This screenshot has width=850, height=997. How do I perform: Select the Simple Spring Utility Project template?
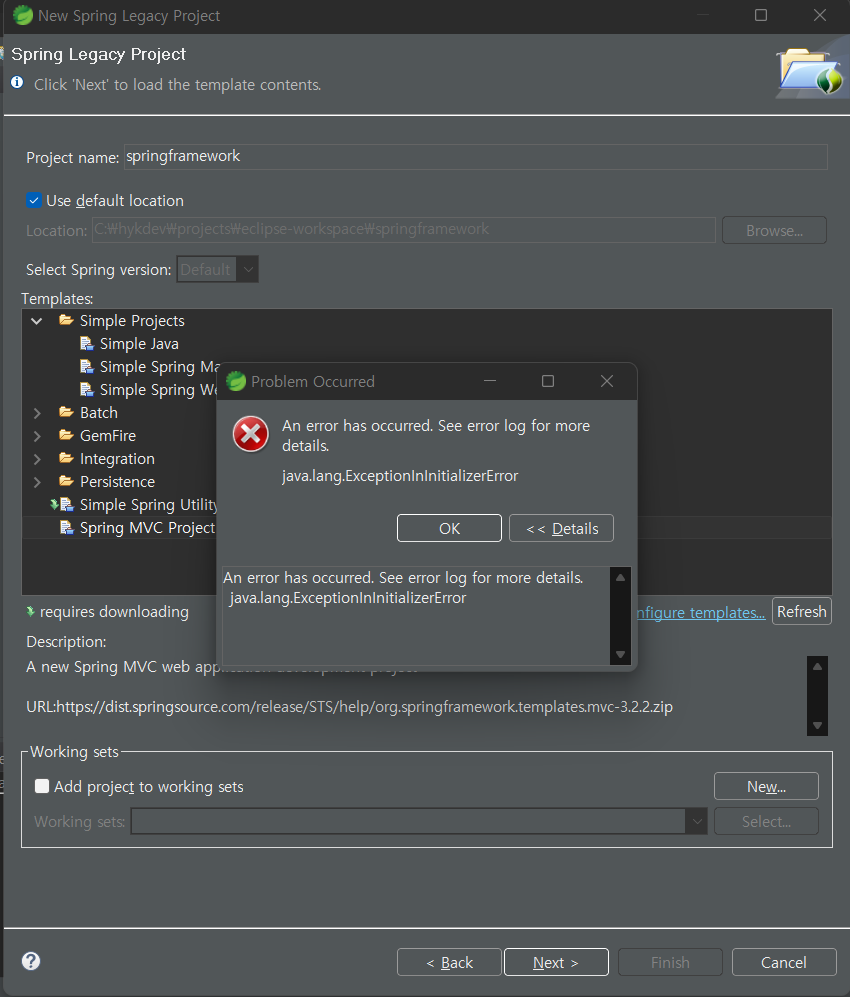click(148, 505)
